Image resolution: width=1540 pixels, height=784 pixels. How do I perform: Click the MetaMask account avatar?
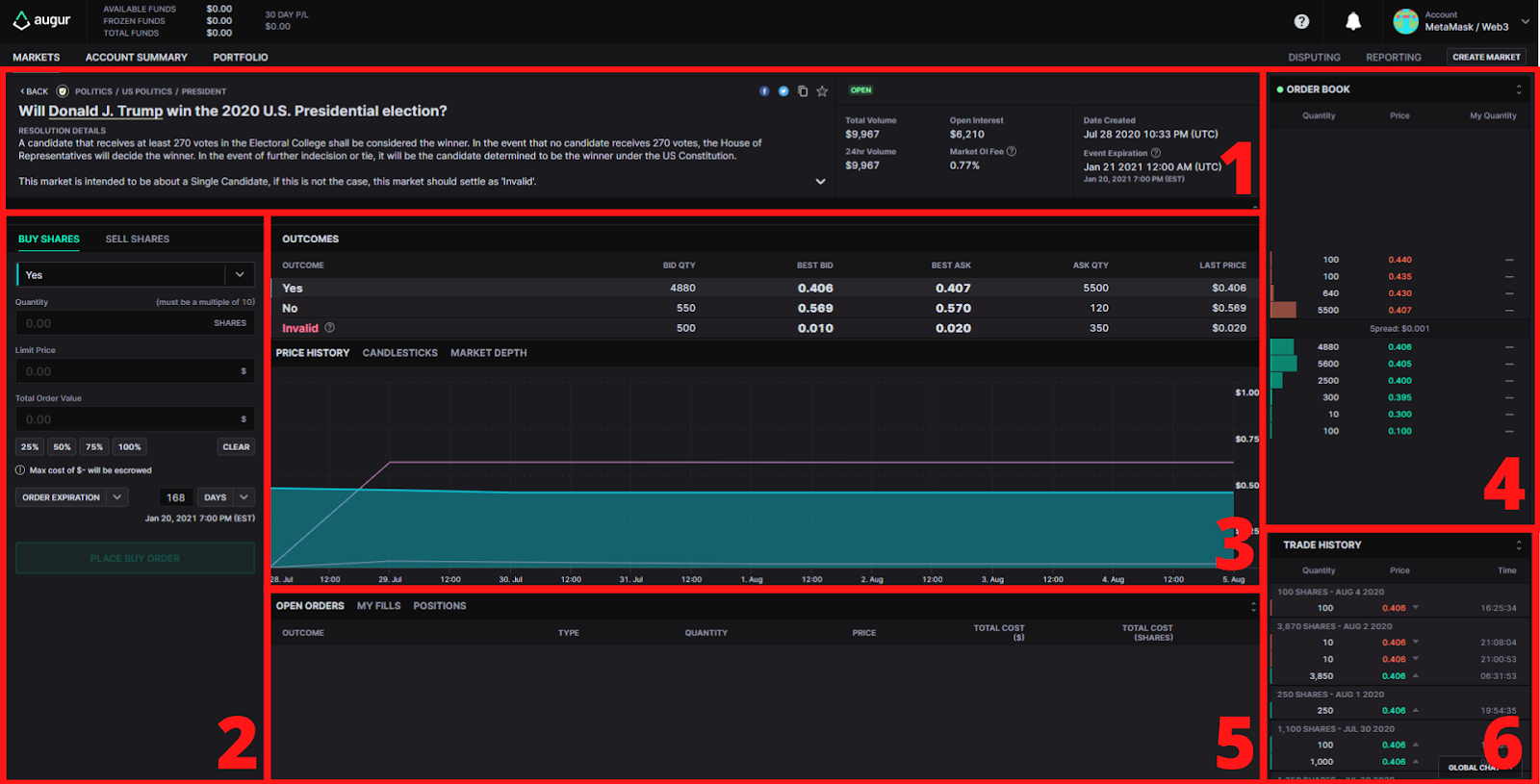1406,21
